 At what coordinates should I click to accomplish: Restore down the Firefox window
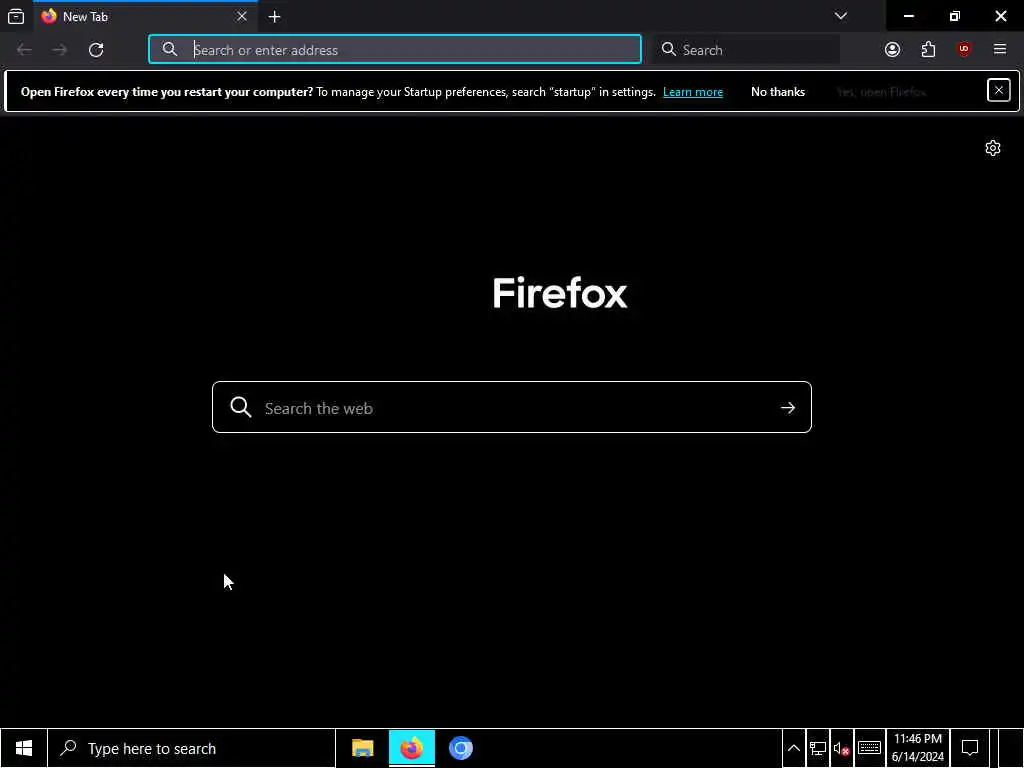coord(955,16)
